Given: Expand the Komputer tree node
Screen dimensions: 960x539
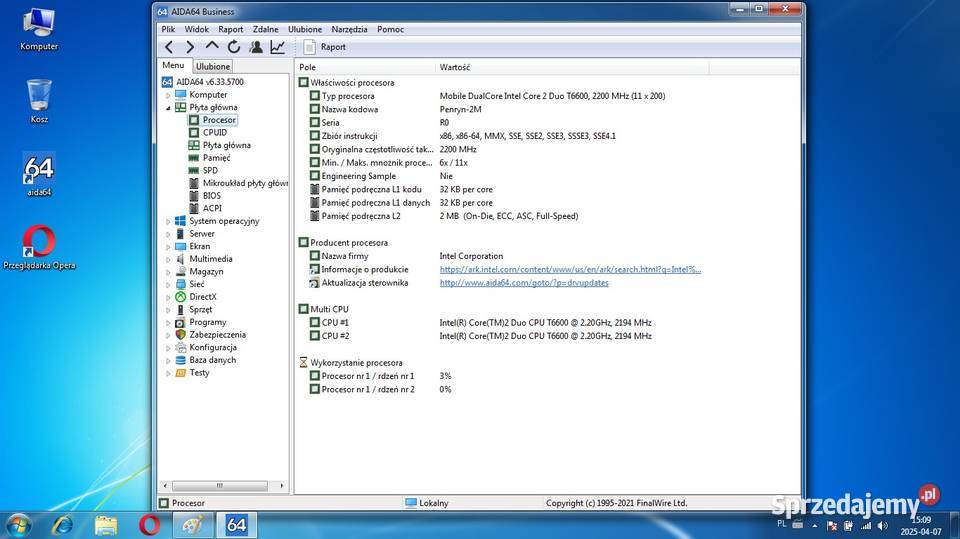Looking at the screenshot, I should point(168,95).
